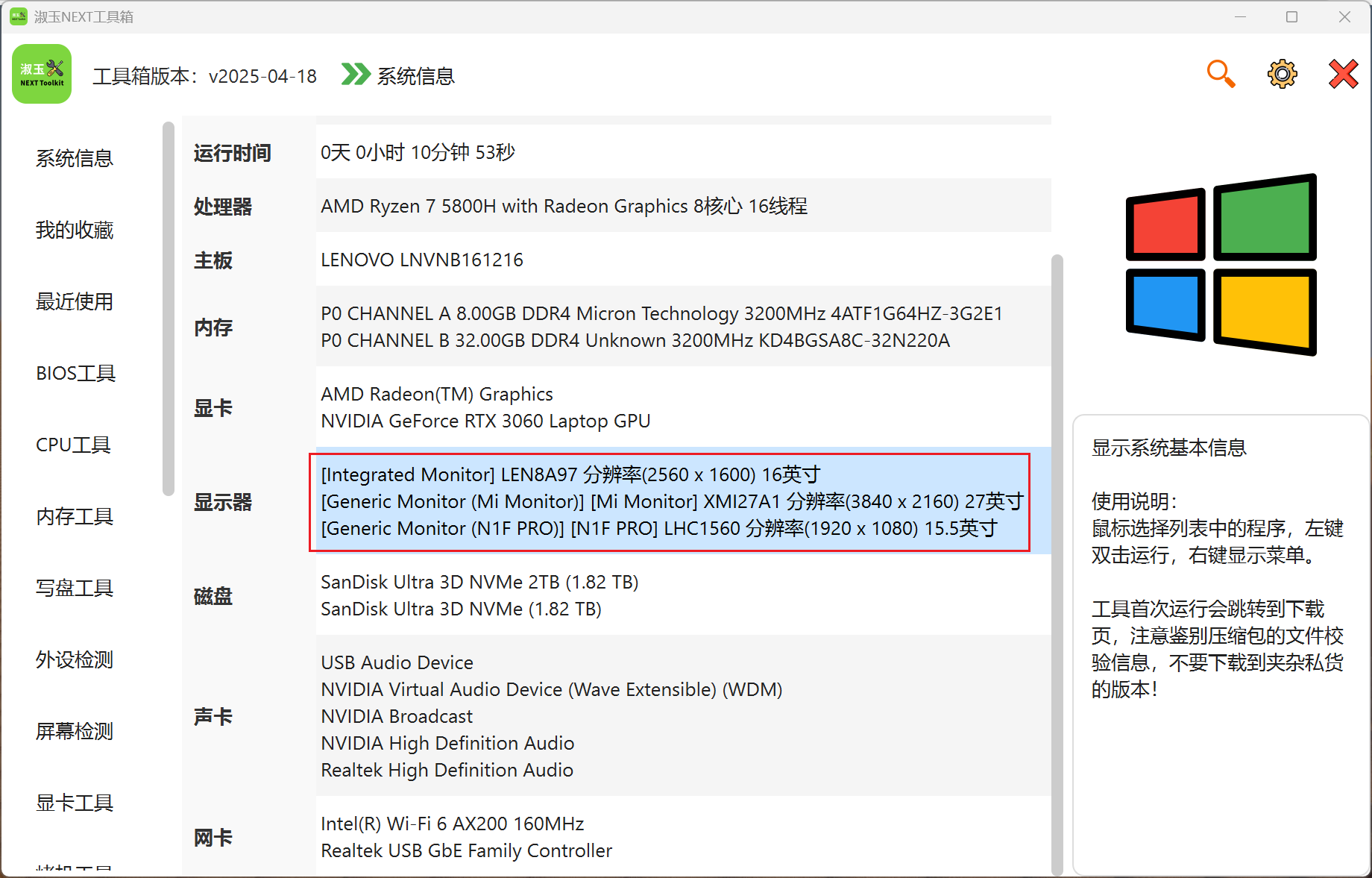
Task: Go to 最近使用 recent items
Action: click(x=75, y=301)
